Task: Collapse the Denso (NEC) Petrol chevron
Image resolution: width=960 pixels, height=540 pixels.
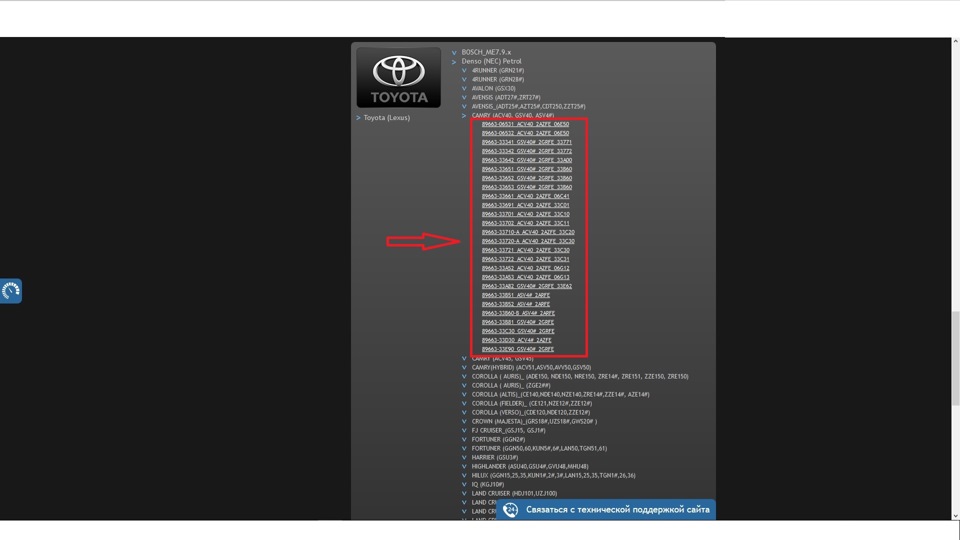Action: (x=454, y=62)
